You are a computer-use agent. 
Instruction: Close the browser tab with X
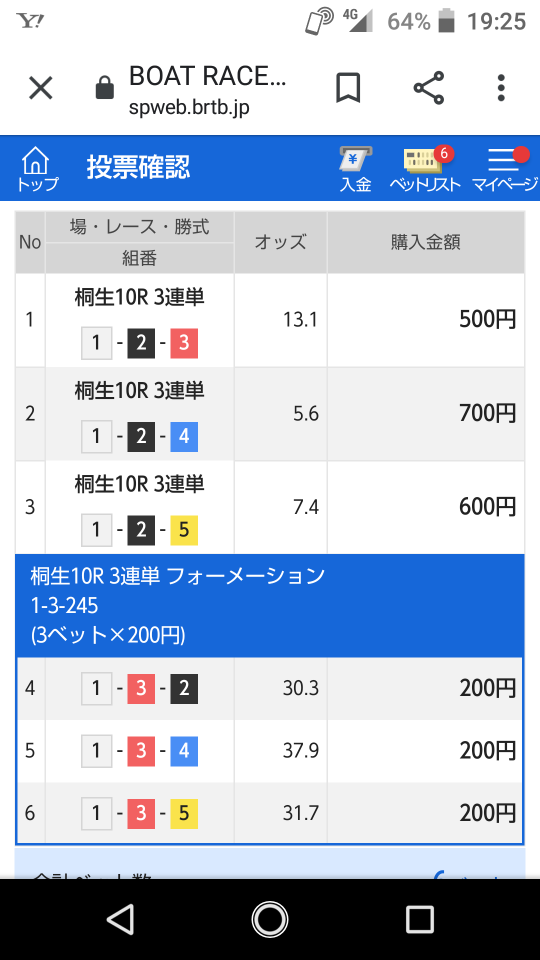[41, 89]
